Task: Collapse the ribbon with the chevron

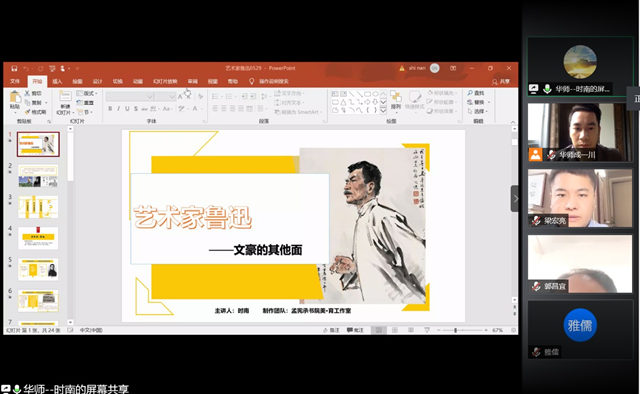Action: [513, 122]
